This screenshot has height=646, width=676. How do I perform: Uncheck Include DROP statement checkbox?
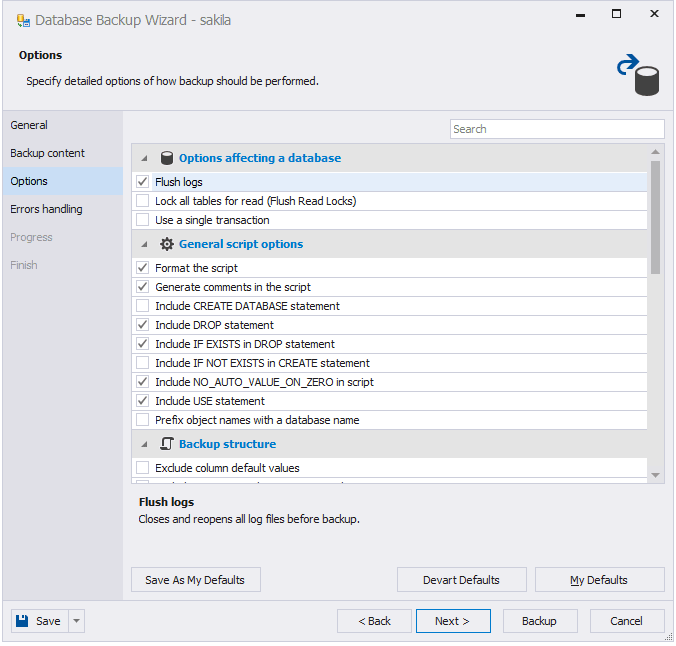143,325
